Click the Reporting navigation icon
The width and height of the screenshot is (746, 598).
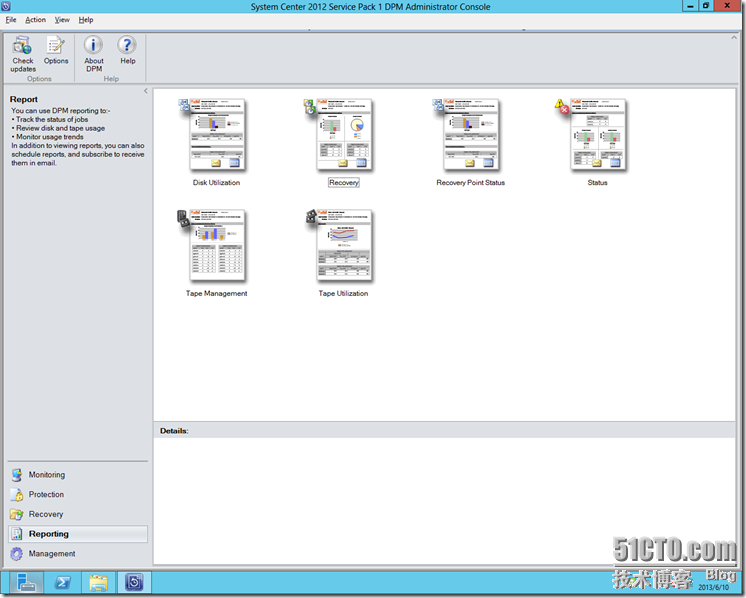click(17, 534)
